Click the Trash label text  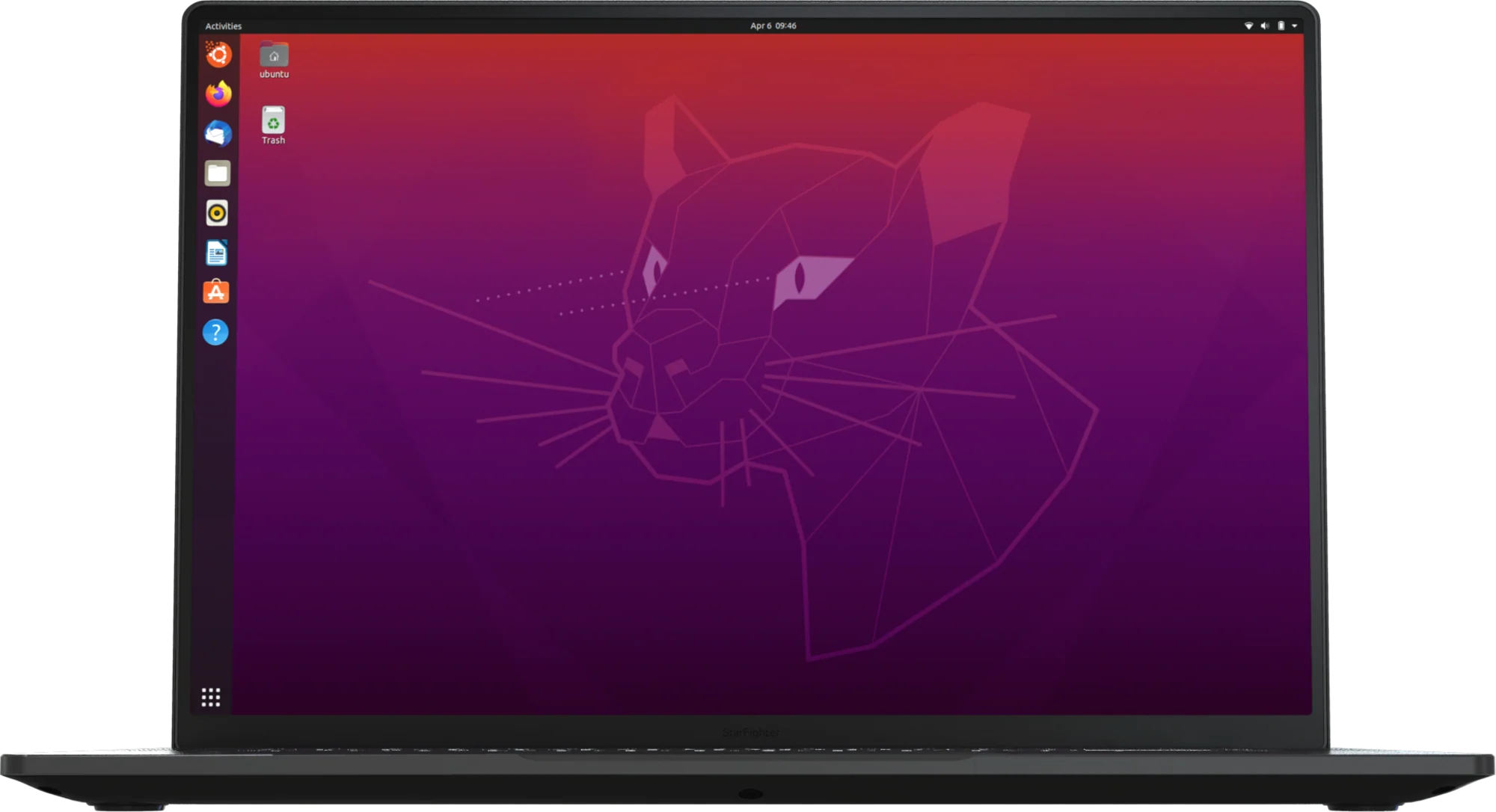(273, 140)
